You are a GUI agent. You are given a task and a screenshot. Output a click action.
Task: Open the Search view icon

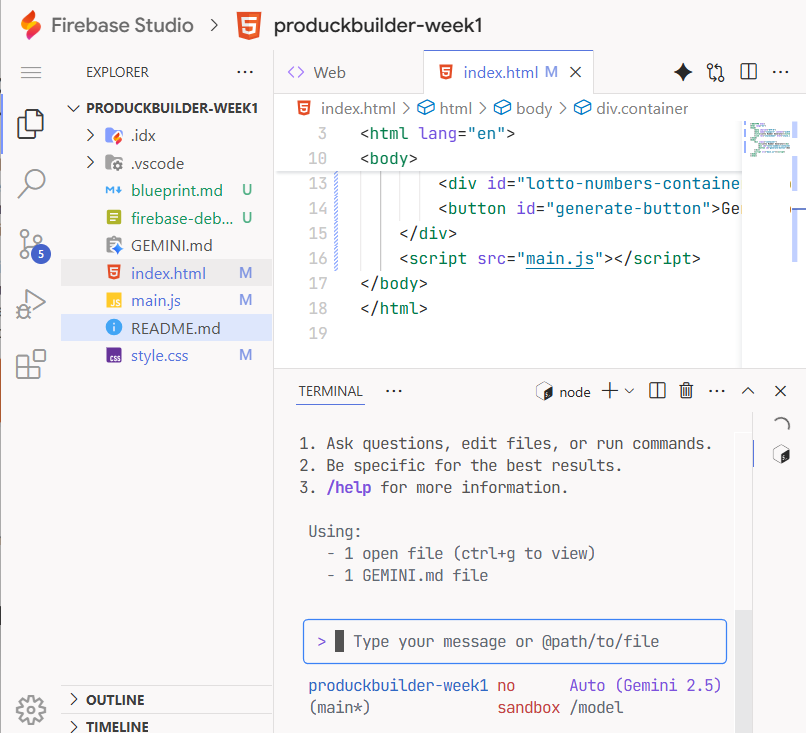[31, 184]
